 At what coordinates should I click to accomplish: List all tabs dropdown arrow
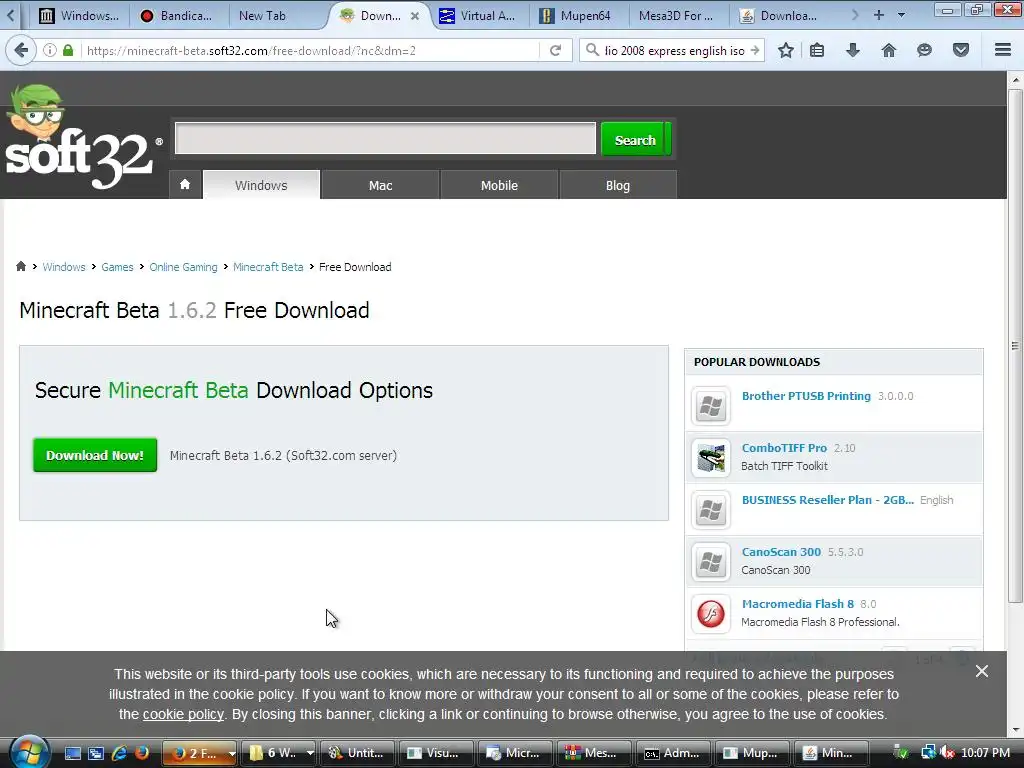[901, 14]
